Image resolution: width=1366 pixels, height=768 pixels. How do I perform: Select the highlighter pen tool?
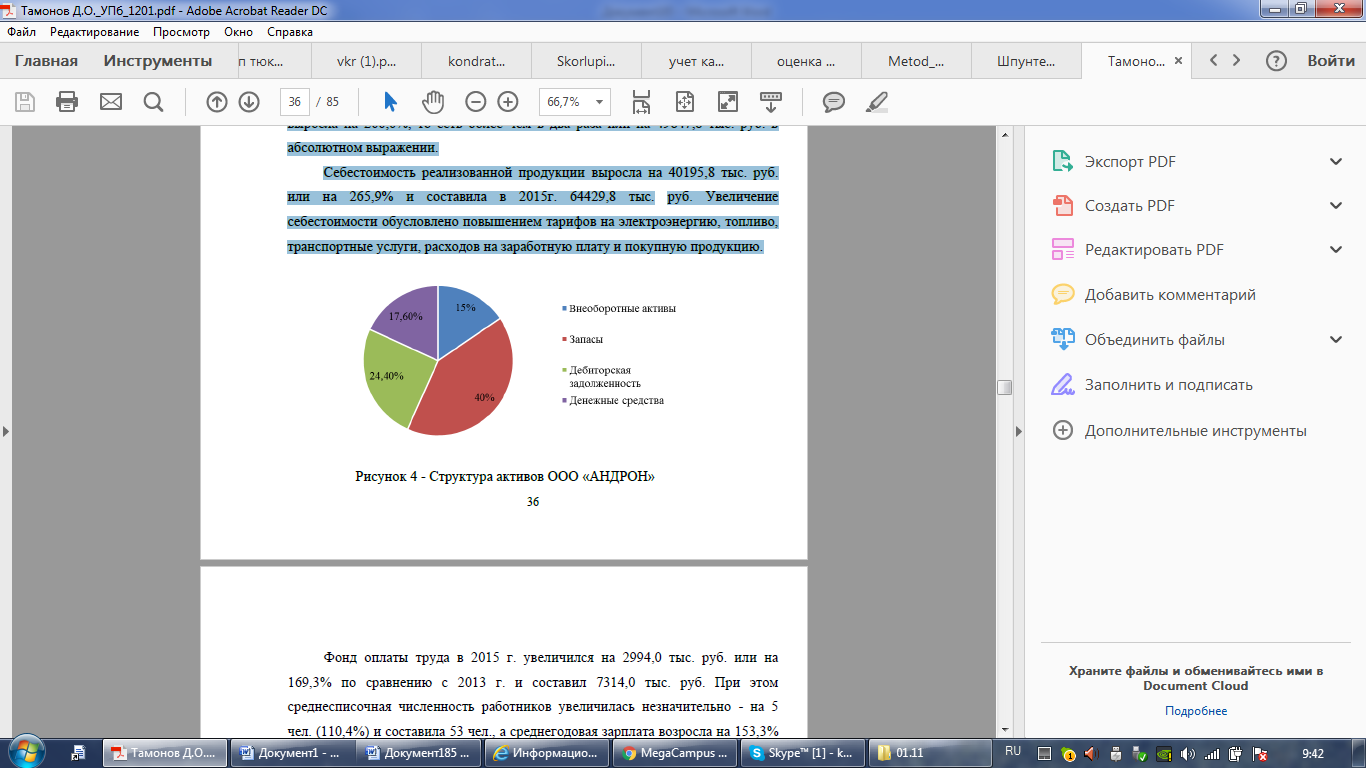(x=876, y=102)
